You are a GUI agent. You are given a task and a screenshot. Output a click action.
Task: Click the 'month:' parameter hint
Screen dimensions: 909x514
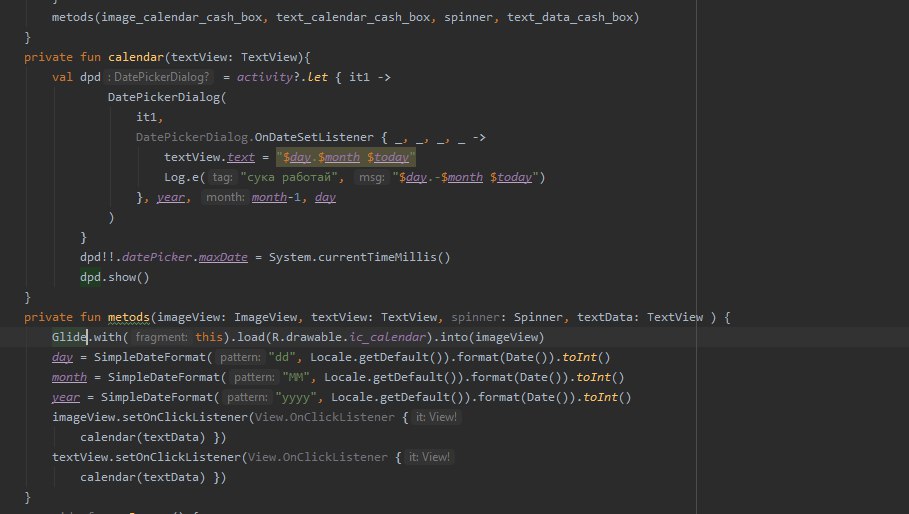click(x=226, y=197)
